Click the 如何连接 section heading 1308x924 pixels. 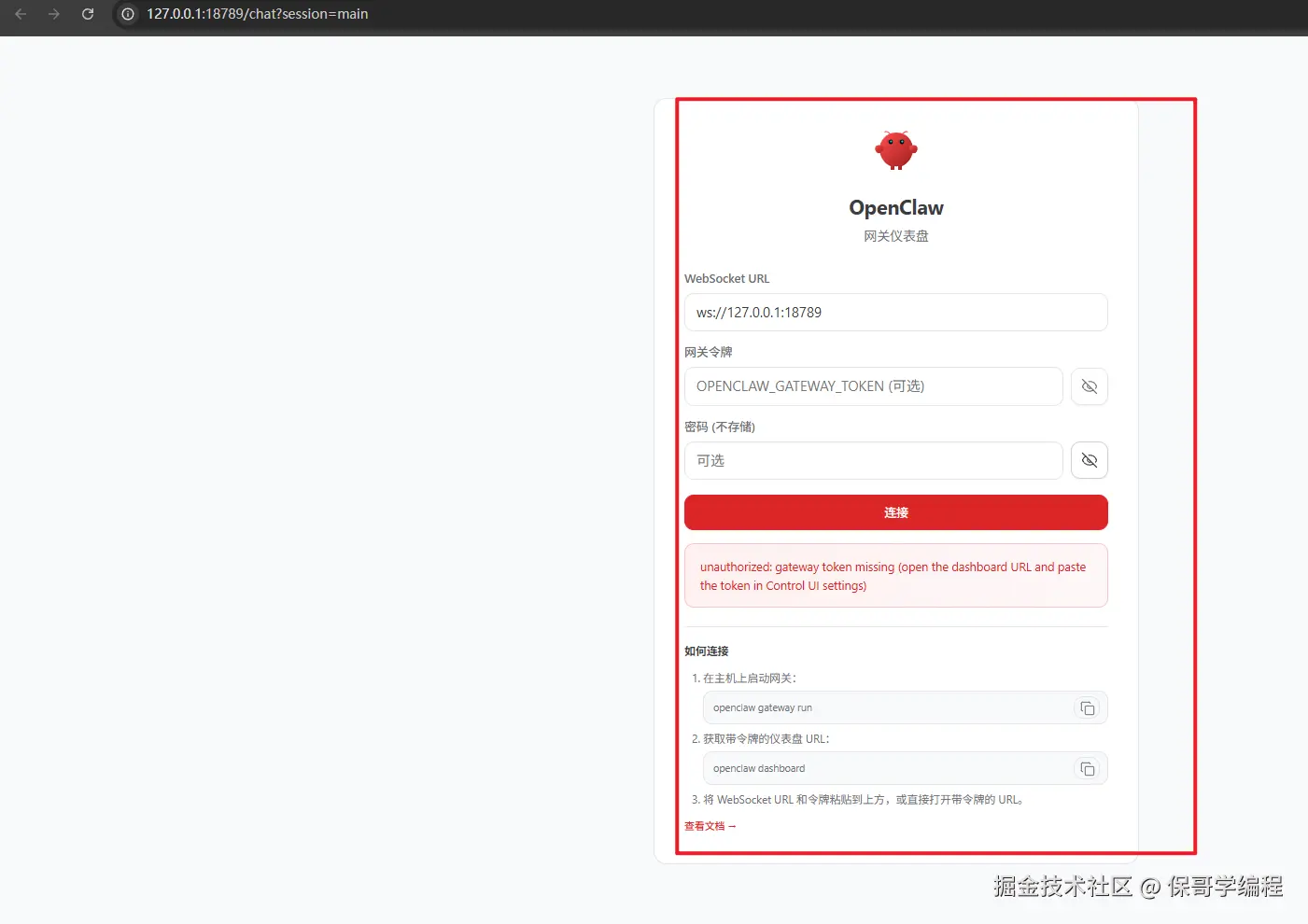pos(706,651)
